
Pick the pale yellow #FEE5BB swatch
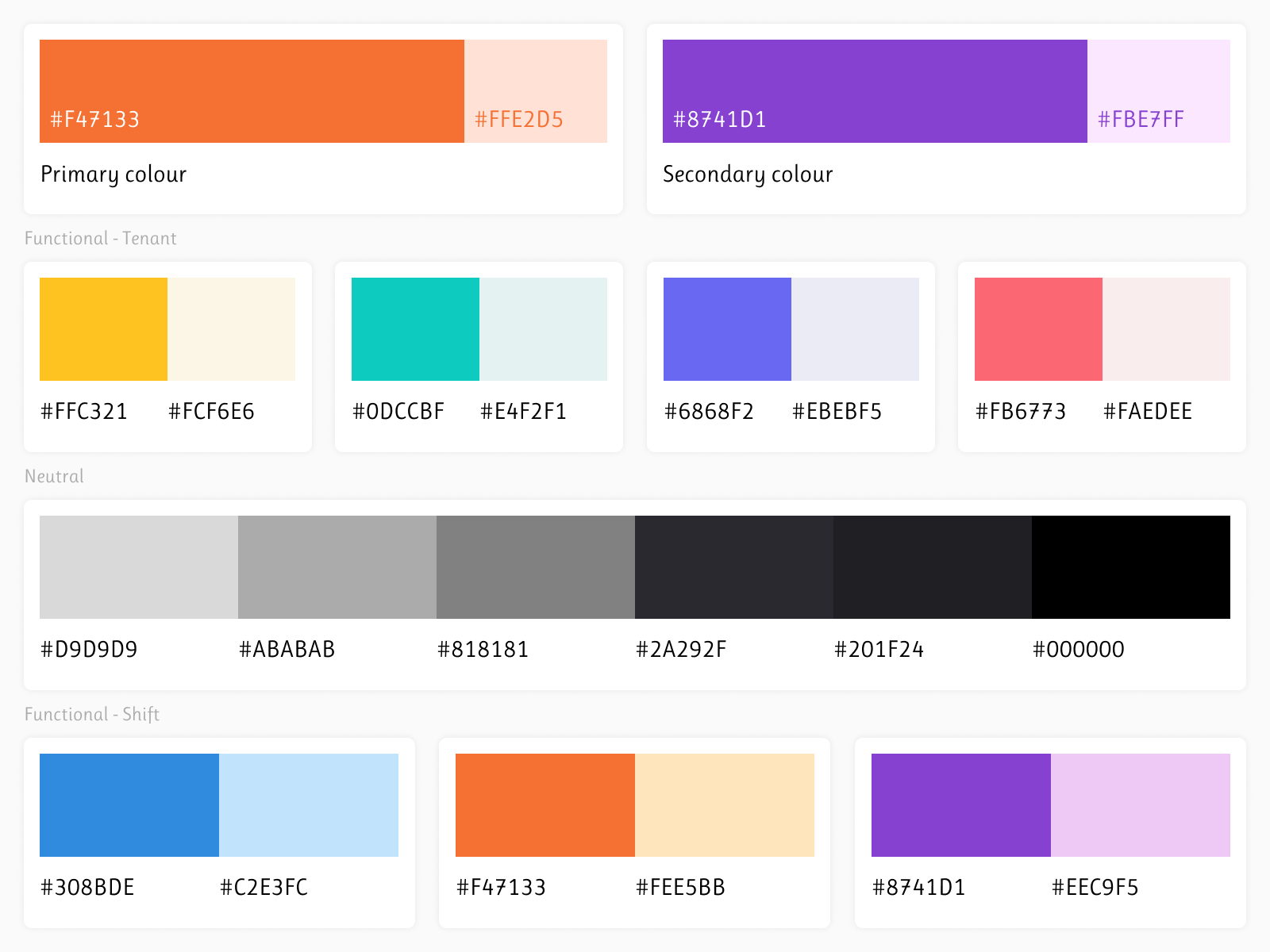click(725, 805)
